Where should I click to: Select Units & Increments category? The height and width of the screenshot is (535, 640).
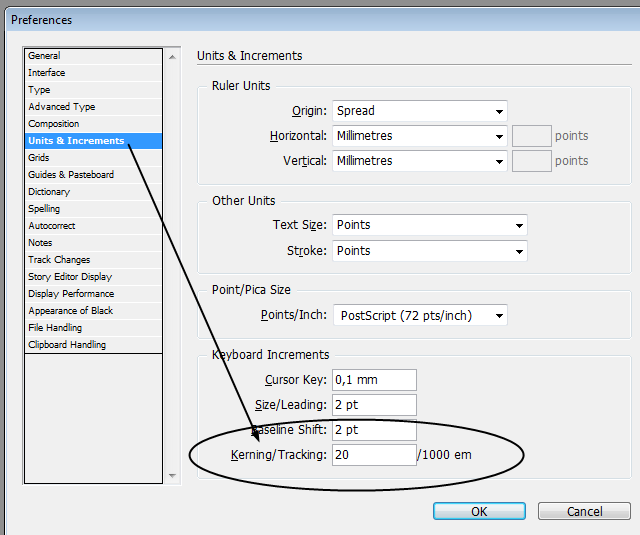93,141
